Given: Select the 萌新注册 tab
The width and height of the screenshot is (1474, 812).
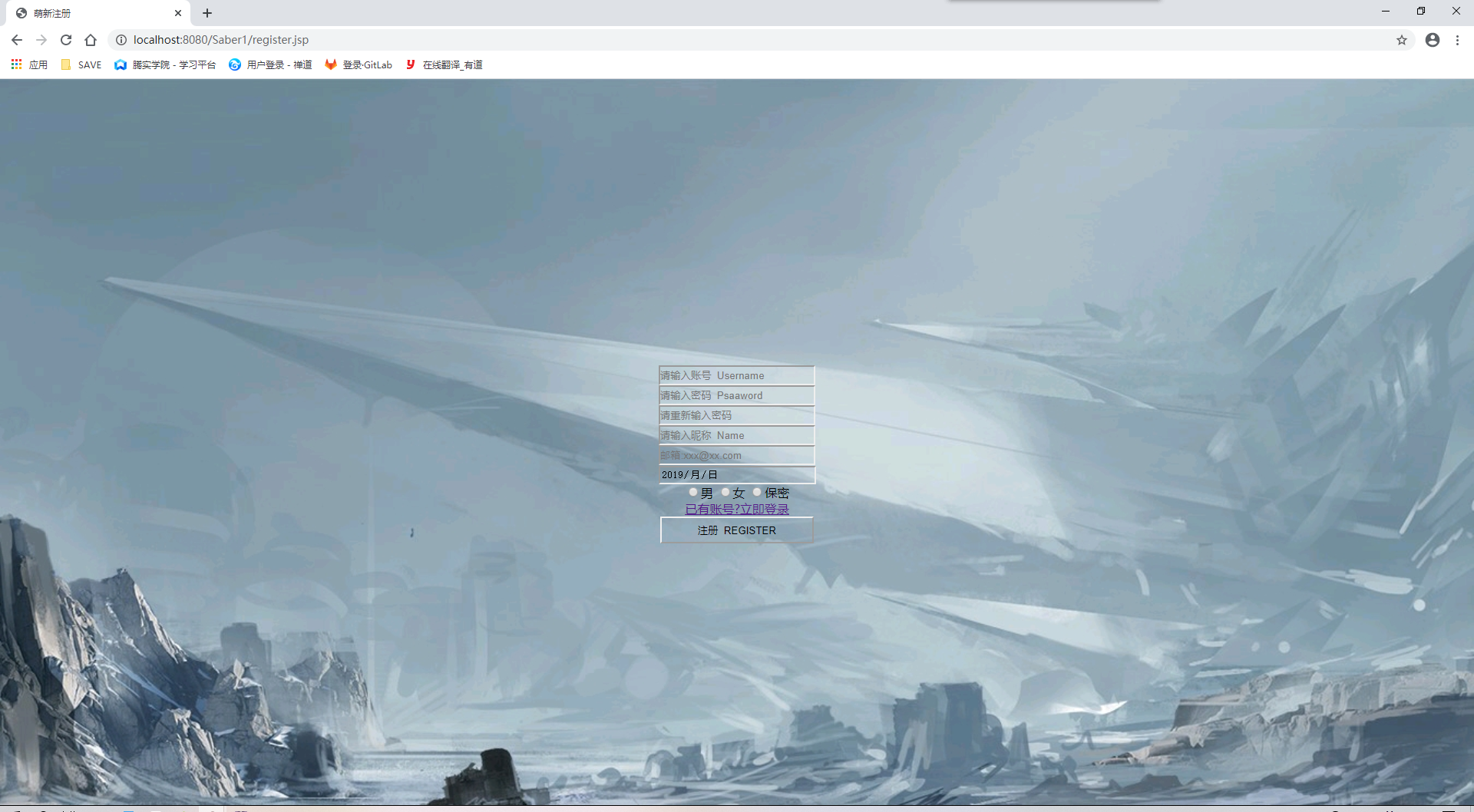Looking at the screenshot, I should [x=100, y=13].
